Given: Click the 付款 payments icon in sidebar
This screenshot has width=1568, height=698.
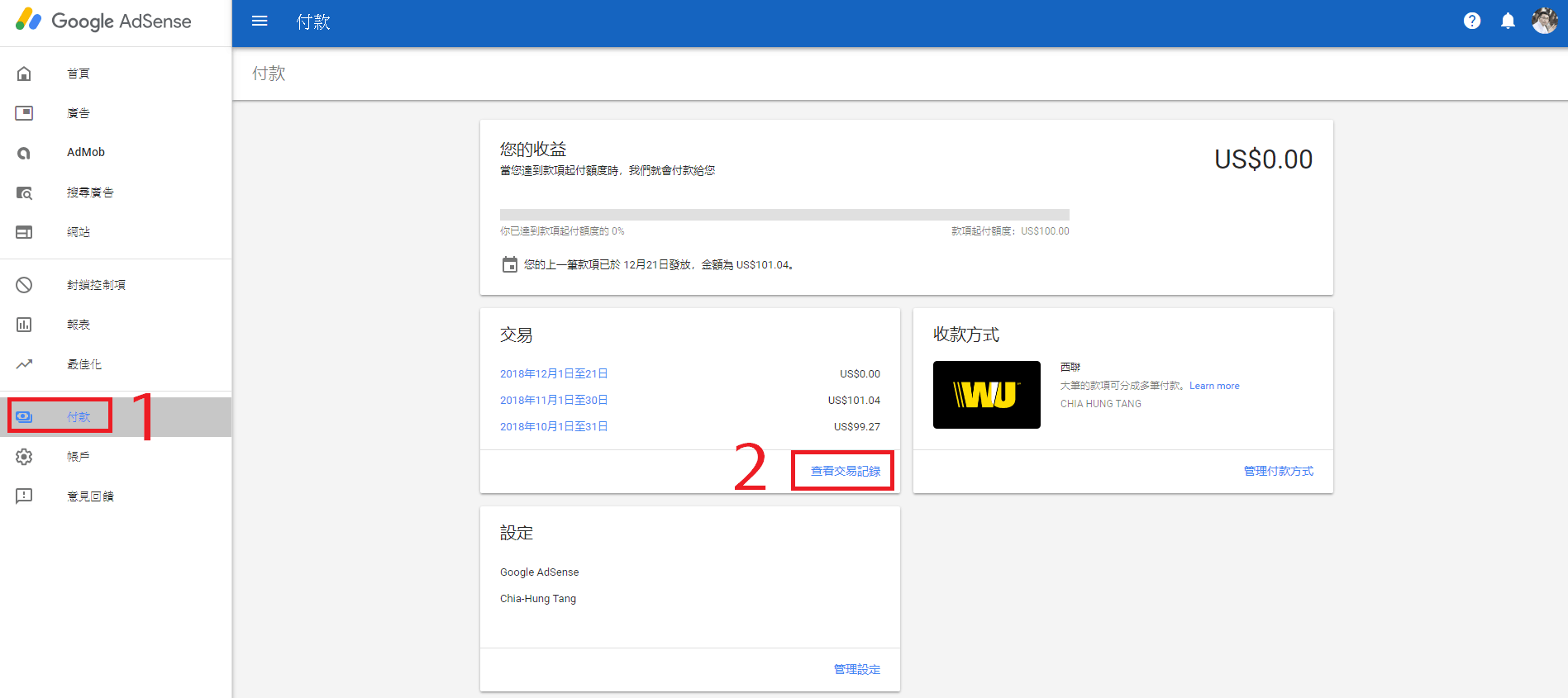Looking at the screenshot, I should 24,417.
